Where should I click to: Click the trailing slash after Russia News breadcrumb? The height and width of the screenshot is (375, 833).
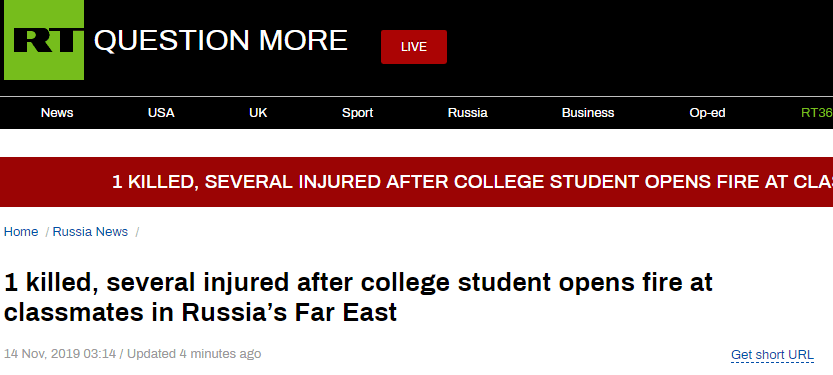tap(137, 232)
